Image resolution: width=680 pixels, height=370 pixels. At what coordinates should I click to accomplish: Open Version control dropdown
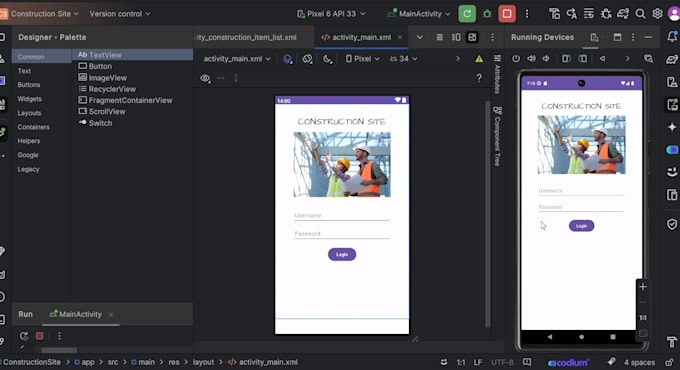[120, 14]
